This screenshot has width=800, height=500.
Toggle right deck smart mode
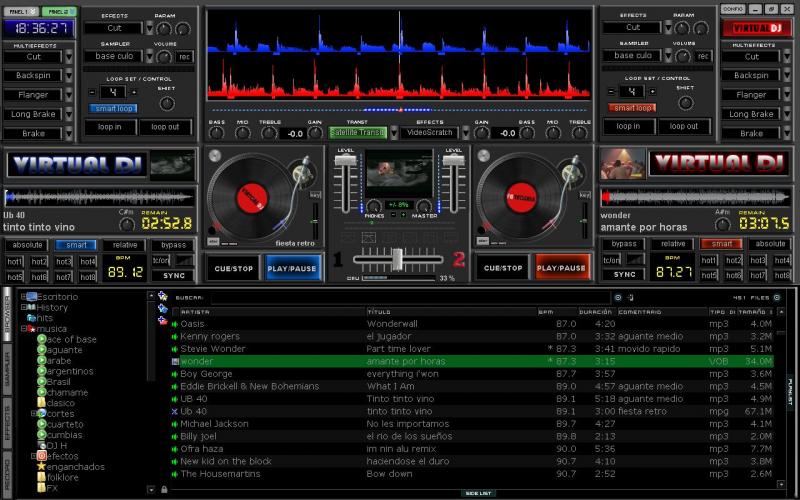click(x=721, y=244)
